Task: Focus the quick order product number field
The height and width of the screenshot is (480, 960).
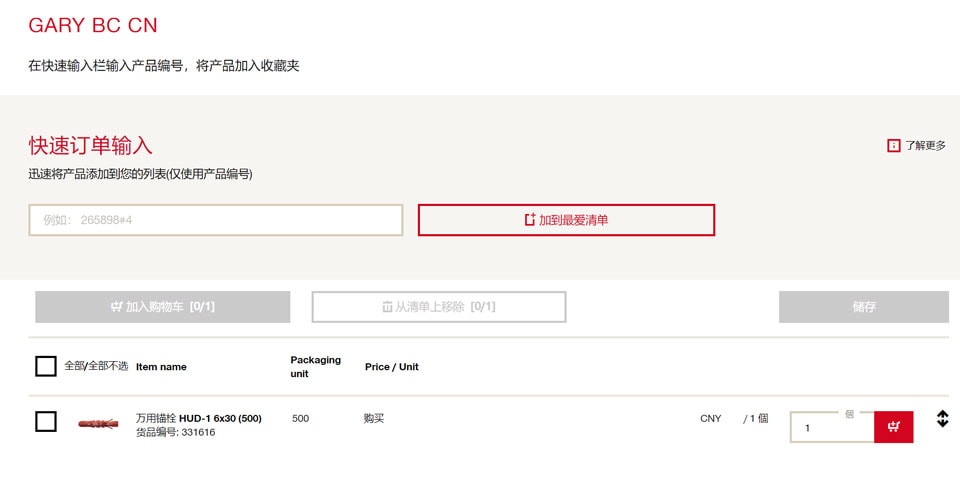Action: (215, 220)
